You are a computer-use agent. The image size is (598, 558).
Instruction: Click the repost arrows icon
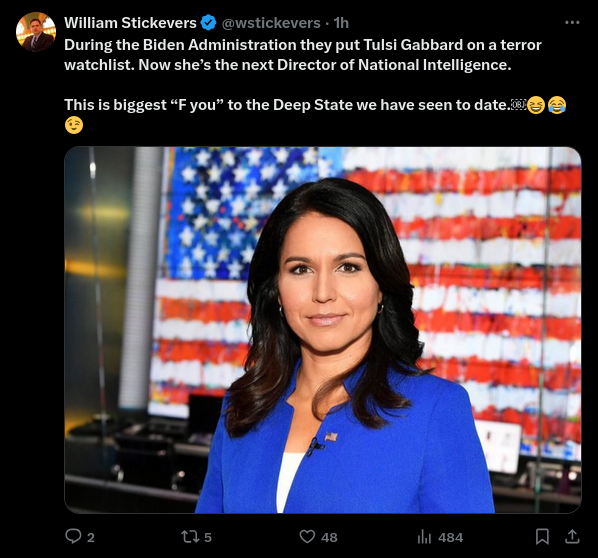190,537
